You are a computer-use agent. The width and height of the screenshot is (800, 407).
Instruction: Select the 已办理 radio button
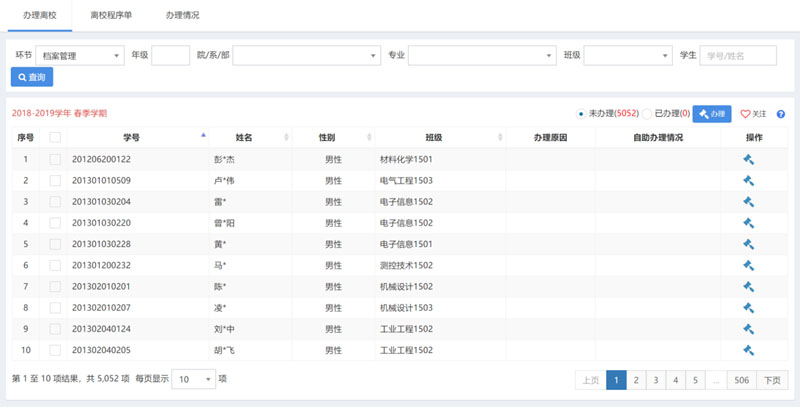(x=647, y=114)
